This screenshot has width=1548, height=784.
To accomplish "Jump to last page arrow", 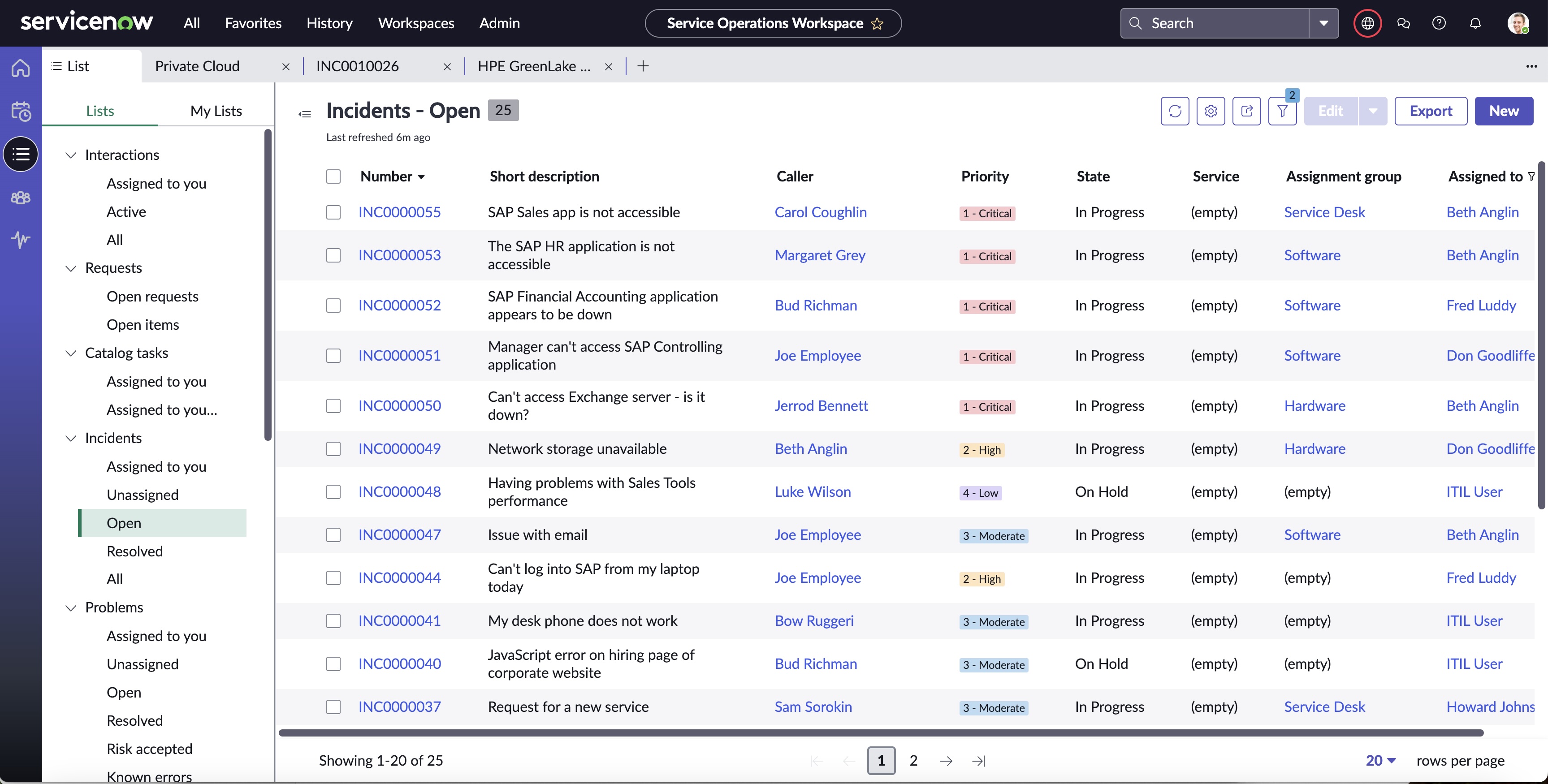I will coord(978,761).
